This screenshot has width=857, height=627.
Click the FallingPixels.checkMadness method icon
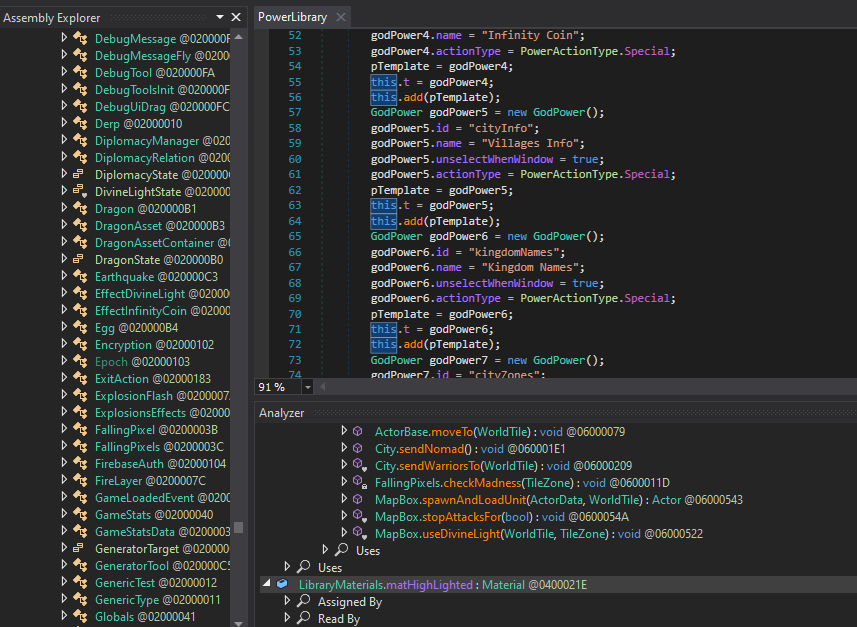tap(359, 483)
